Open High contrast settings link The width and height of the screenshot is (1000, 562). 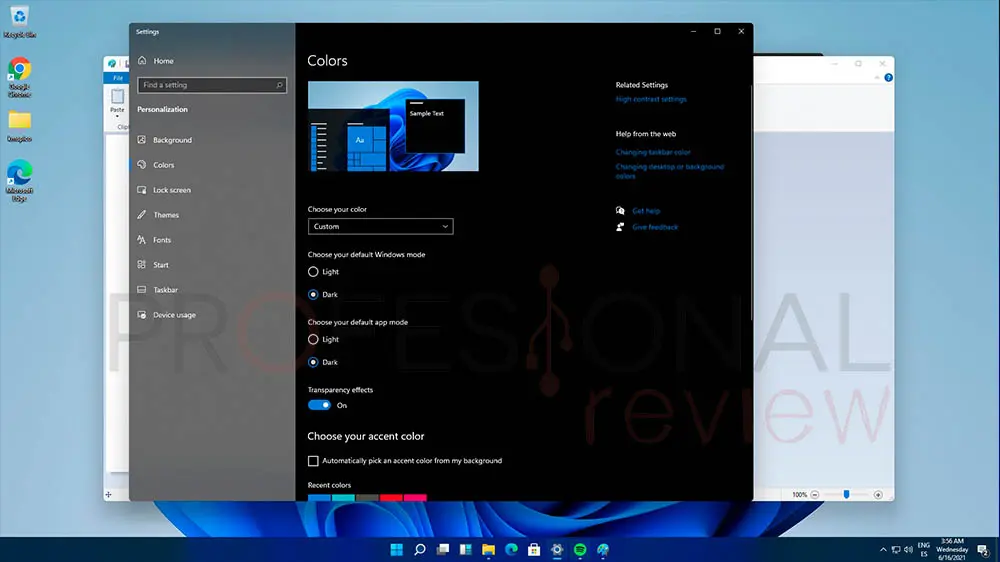pos(651,100)
